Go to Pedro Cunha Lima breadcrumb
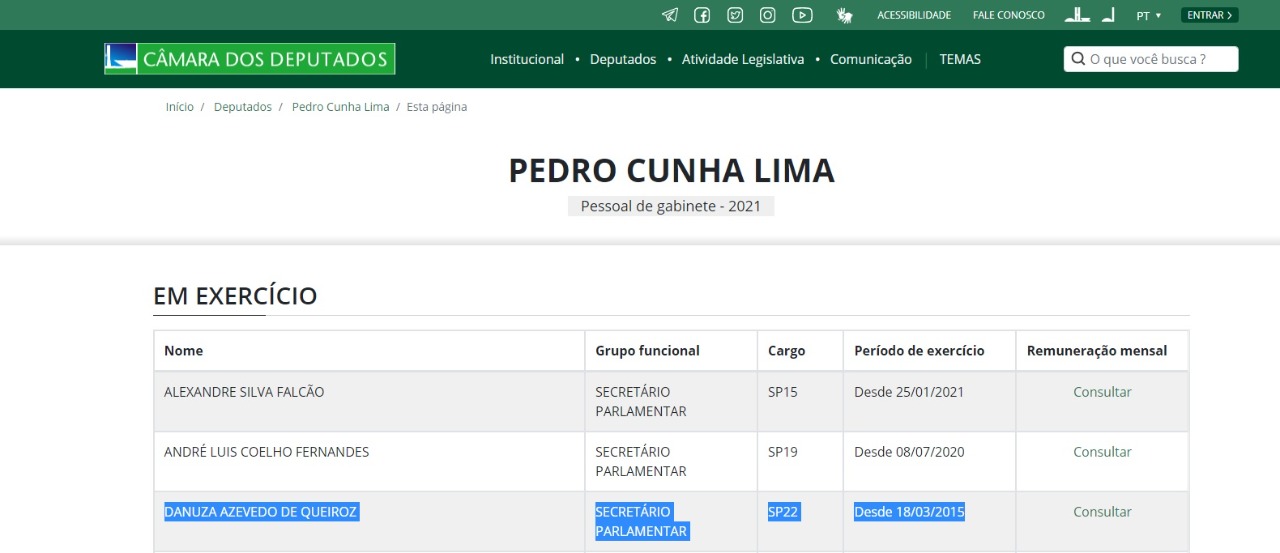 [341, 107]
